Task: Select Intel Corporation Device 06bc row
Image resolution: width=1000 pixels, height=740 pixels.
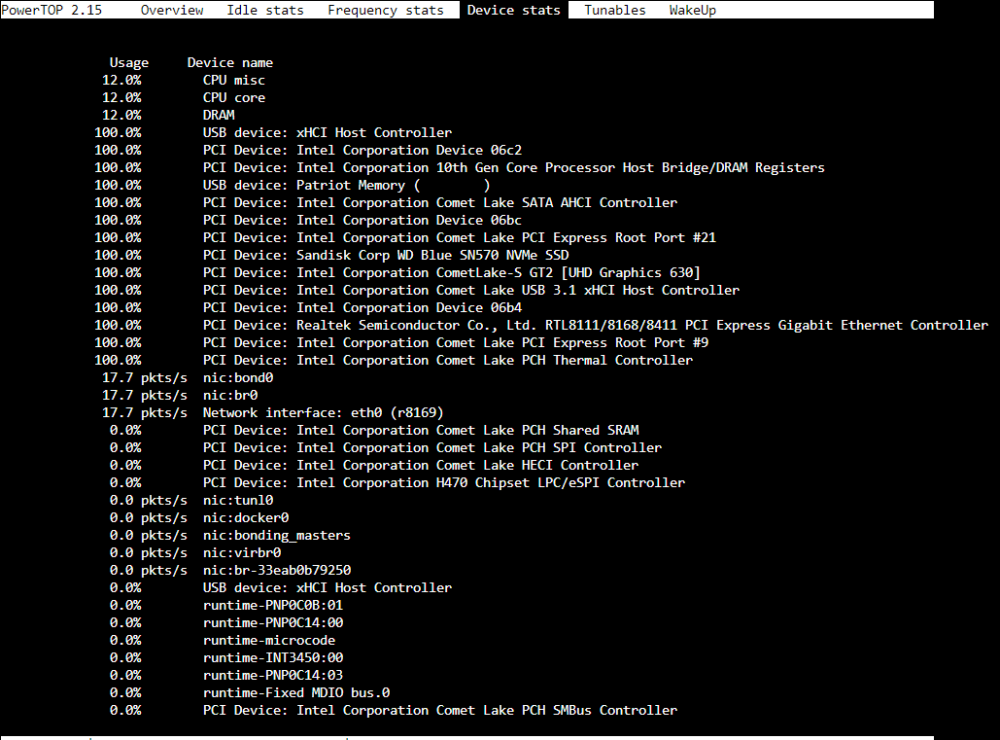Action: tap(308, 220)
